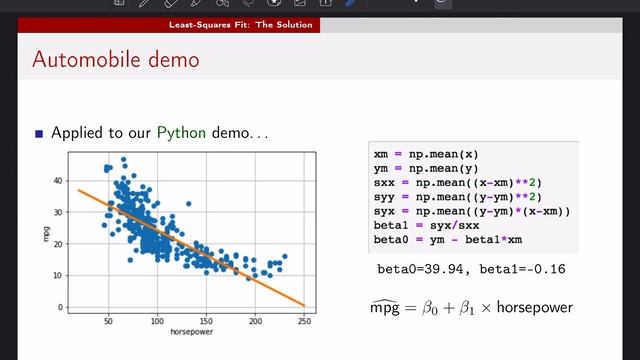The image size is (640, 360).
Task: Choose the shapes tool icon
Action: 222,3
